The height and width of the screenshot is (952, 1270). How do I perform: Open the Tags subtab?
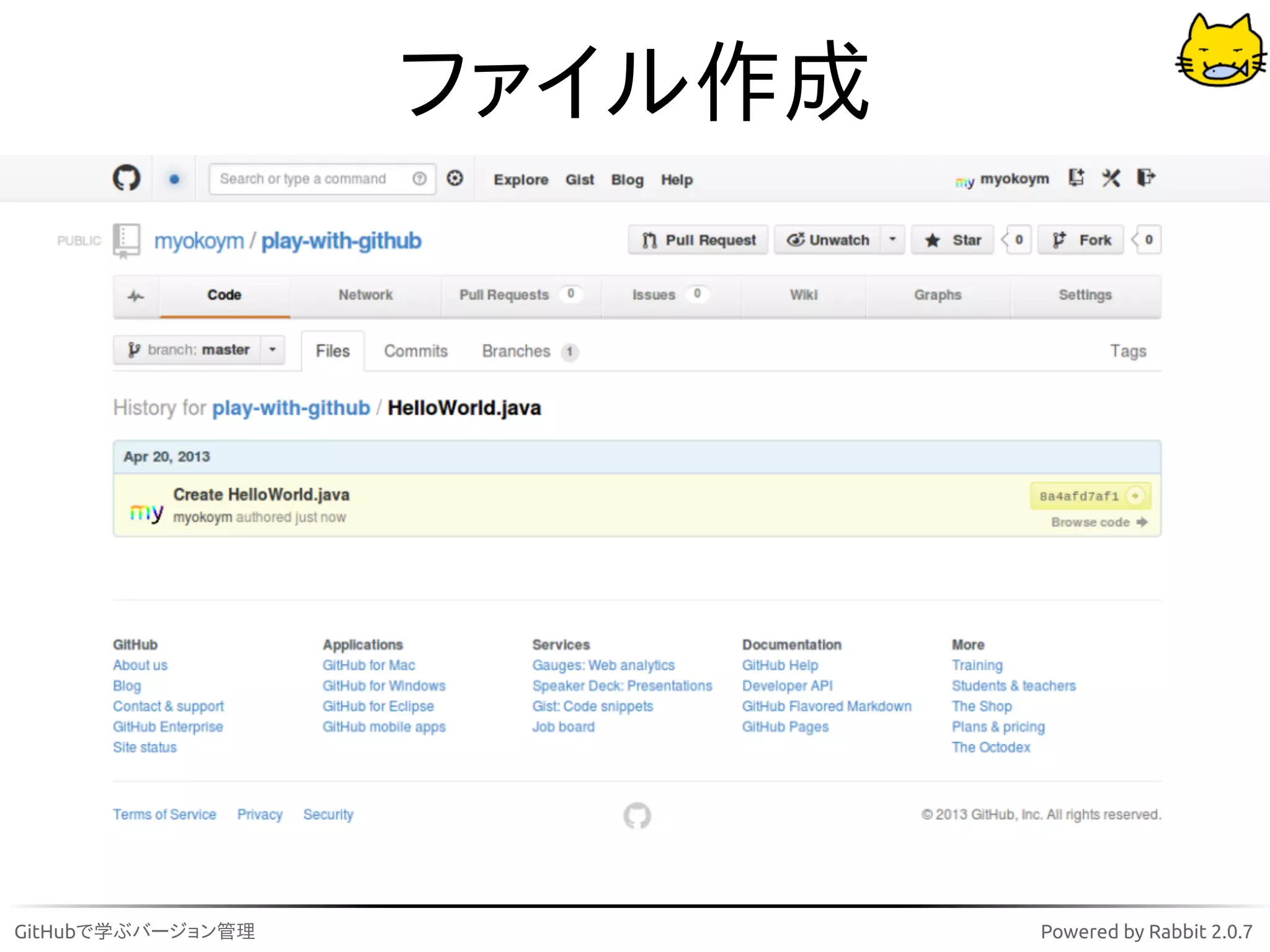(1128, 351)
